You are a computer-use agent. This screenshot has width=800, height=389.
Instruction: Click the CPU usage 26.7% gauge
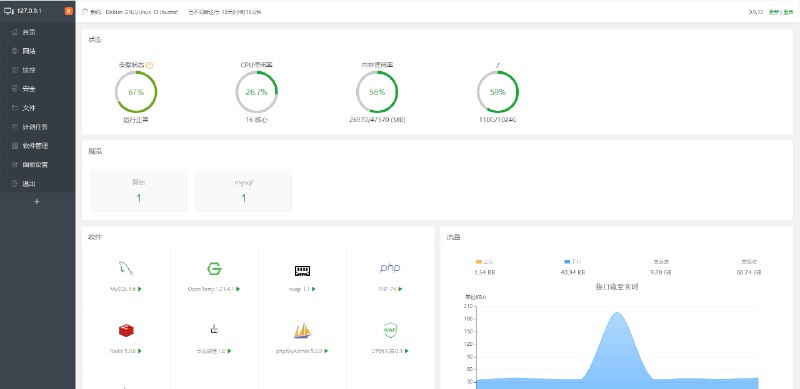click(x=256, y=92)
